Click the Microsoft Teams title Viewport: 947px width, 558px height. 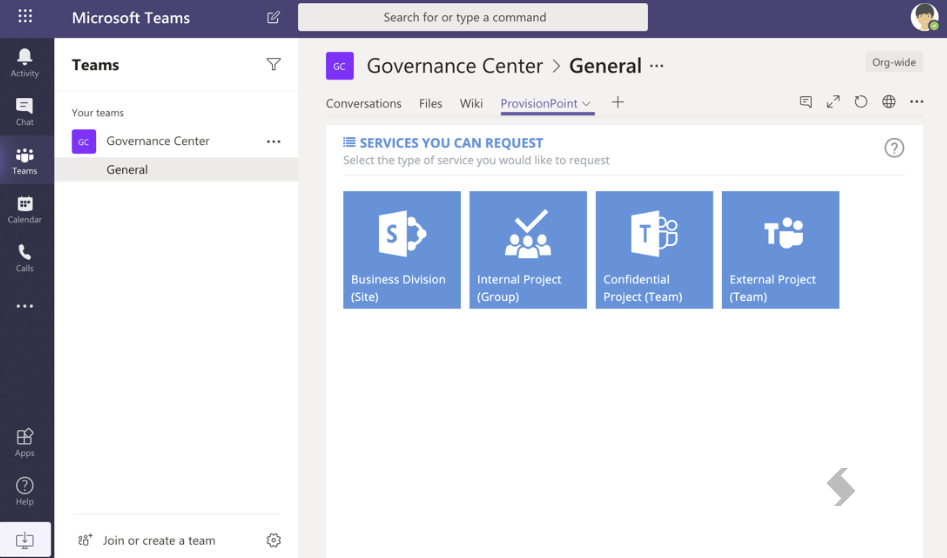click(130, 18)
